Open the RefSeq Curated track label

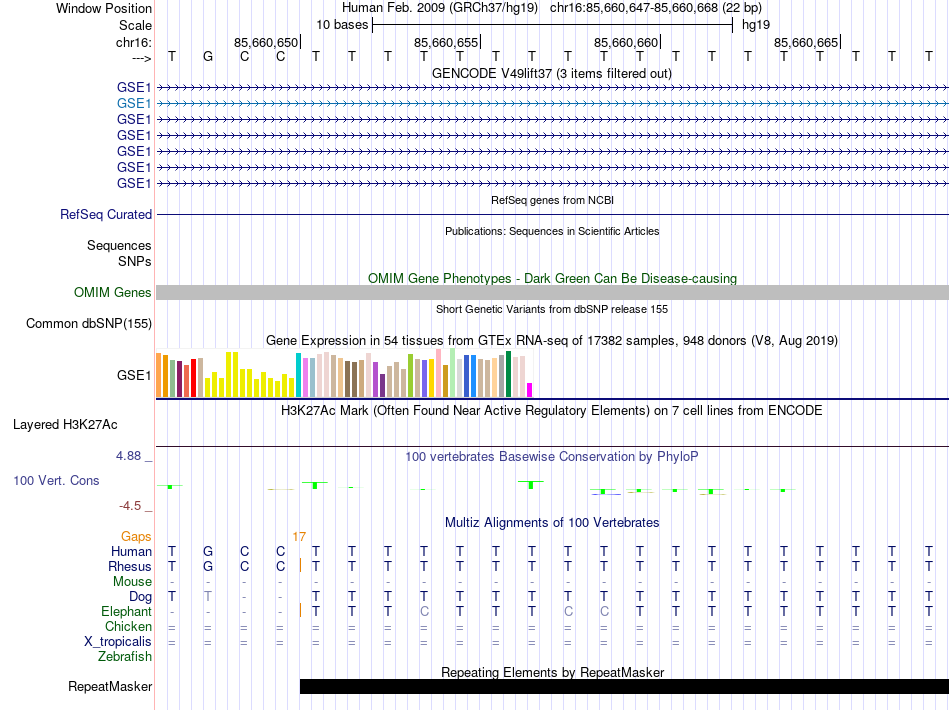106,214
